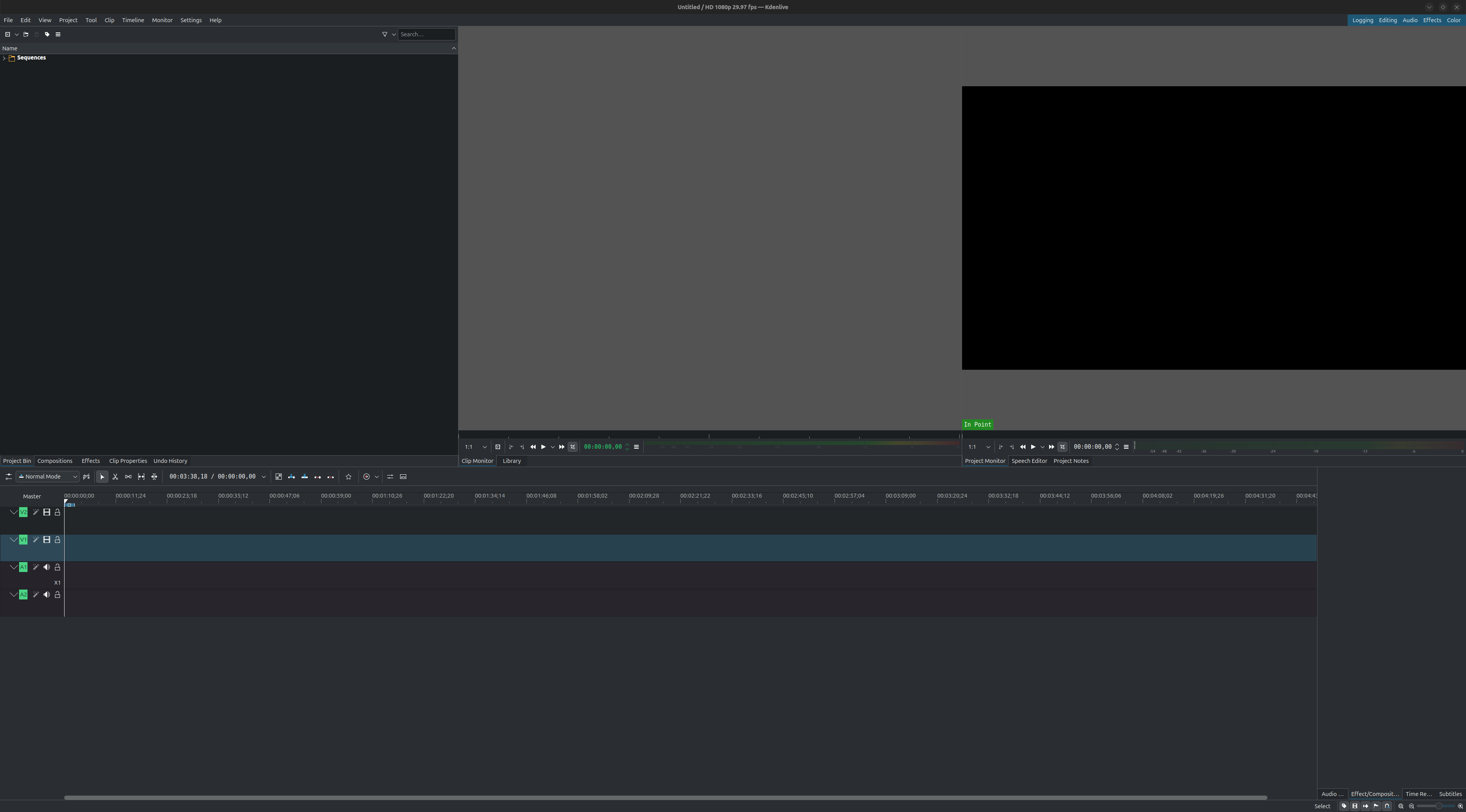Select the Razor/cut tool in the timeline toolbar
The height and width of the screenshot is (812, 1466).
115,477
